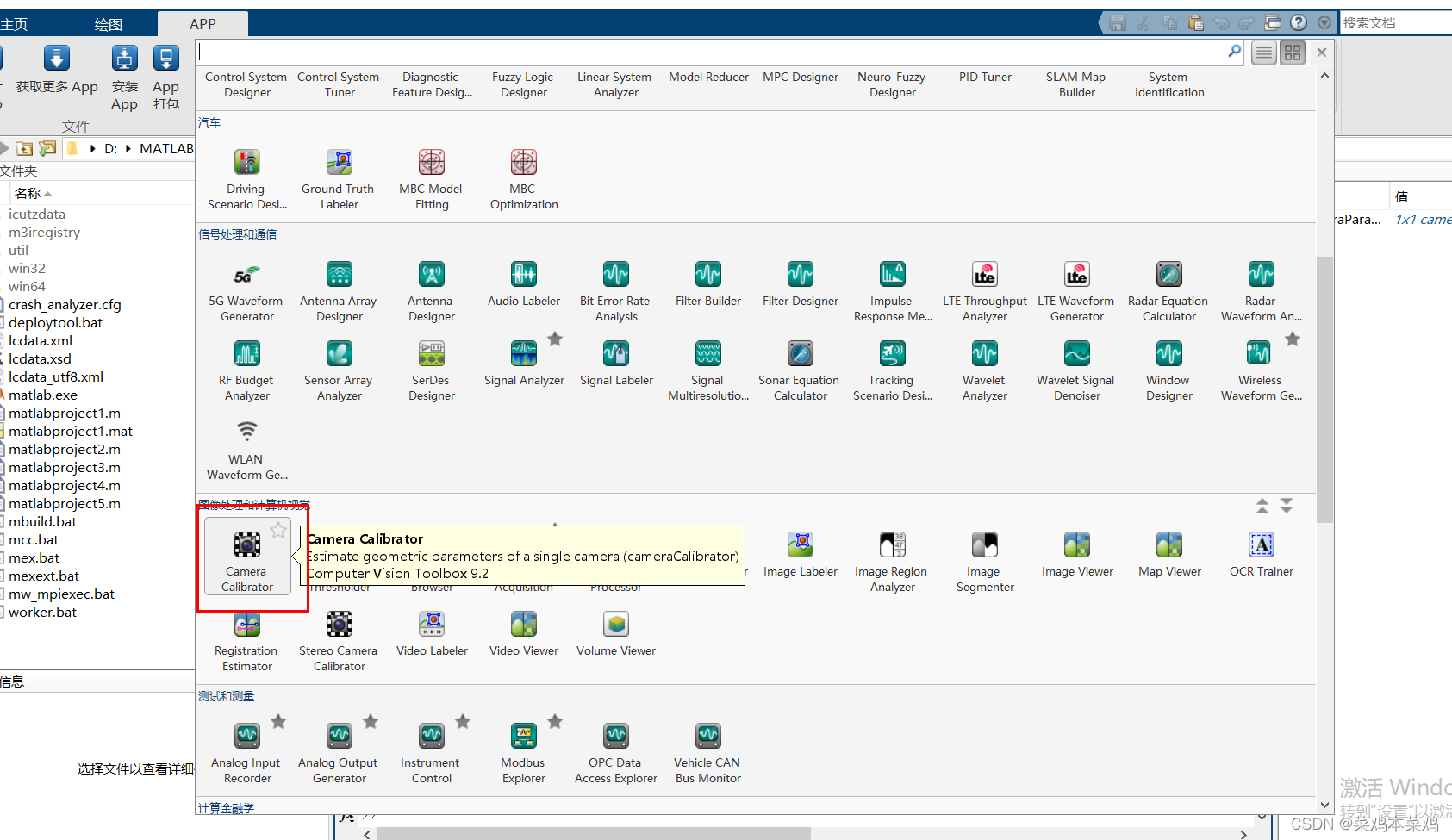The image size is (1452, 840).
Task: Open System Identification app
Action: [1169, 84]
